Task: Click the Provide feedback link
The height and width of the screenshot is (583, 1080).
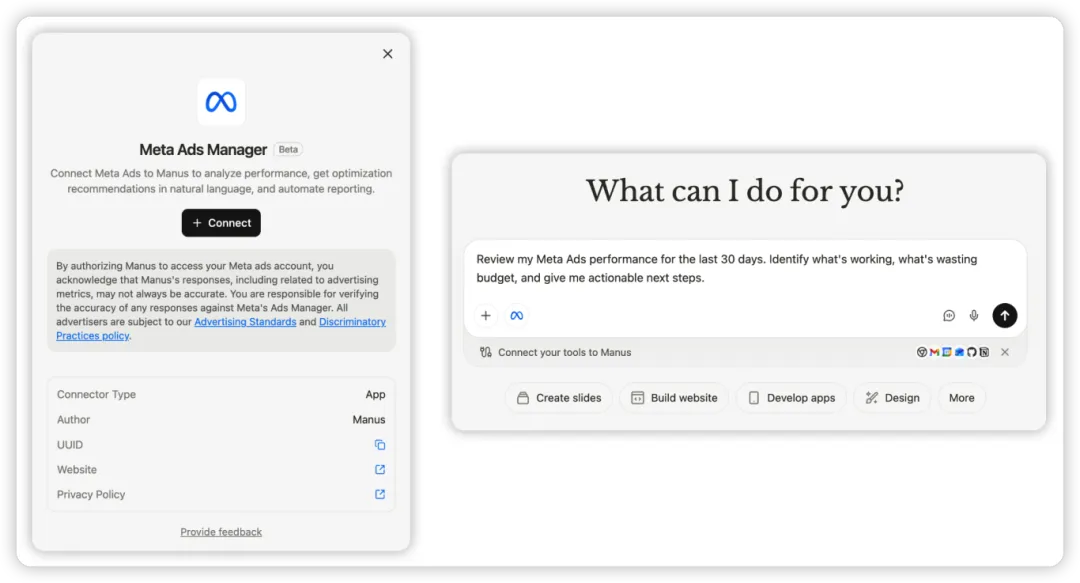Action: pos(221,532)
